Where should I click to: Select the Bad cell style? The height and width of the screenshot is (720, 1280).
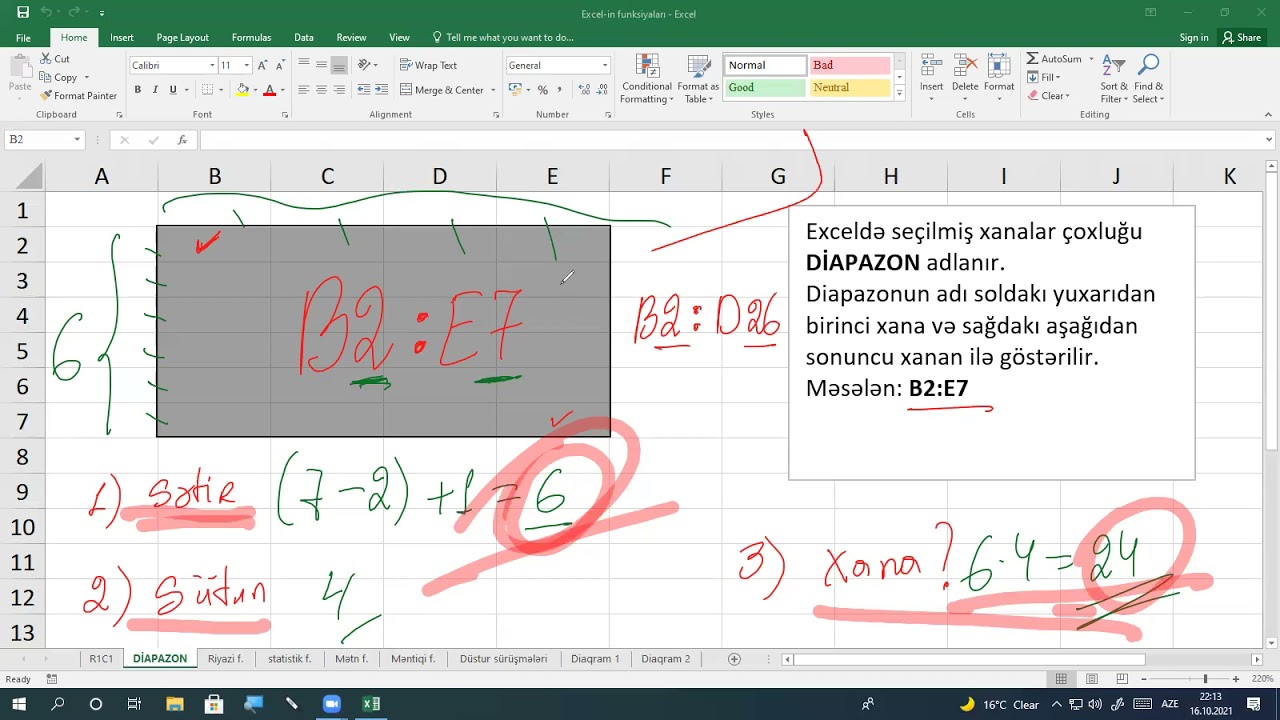tap(850, 65)
